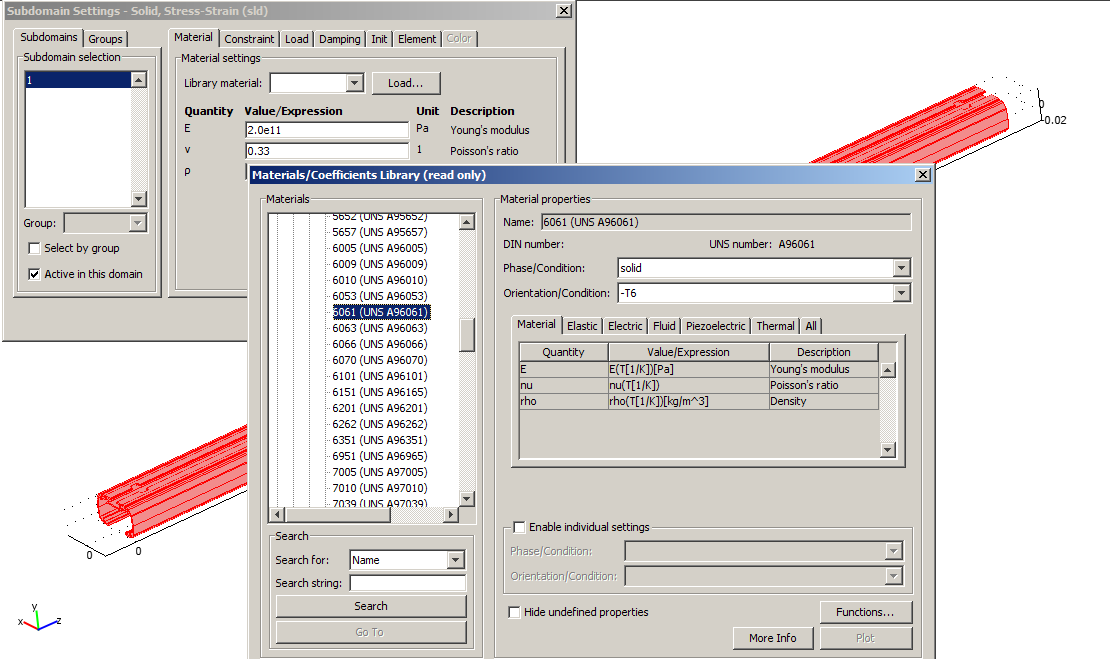Image resolution: width=1110 pixels, height=659 pixels.
Task: Enable the Select by group checkbox
Action: [34, 248]
